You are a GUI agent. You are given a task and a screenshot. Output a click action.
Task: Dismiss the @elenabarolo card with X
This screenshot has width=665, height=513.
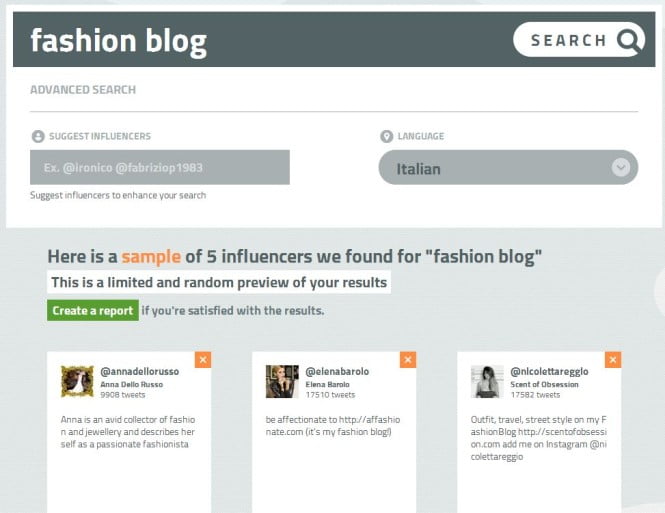pyautogui.click(x=407, y=360)
